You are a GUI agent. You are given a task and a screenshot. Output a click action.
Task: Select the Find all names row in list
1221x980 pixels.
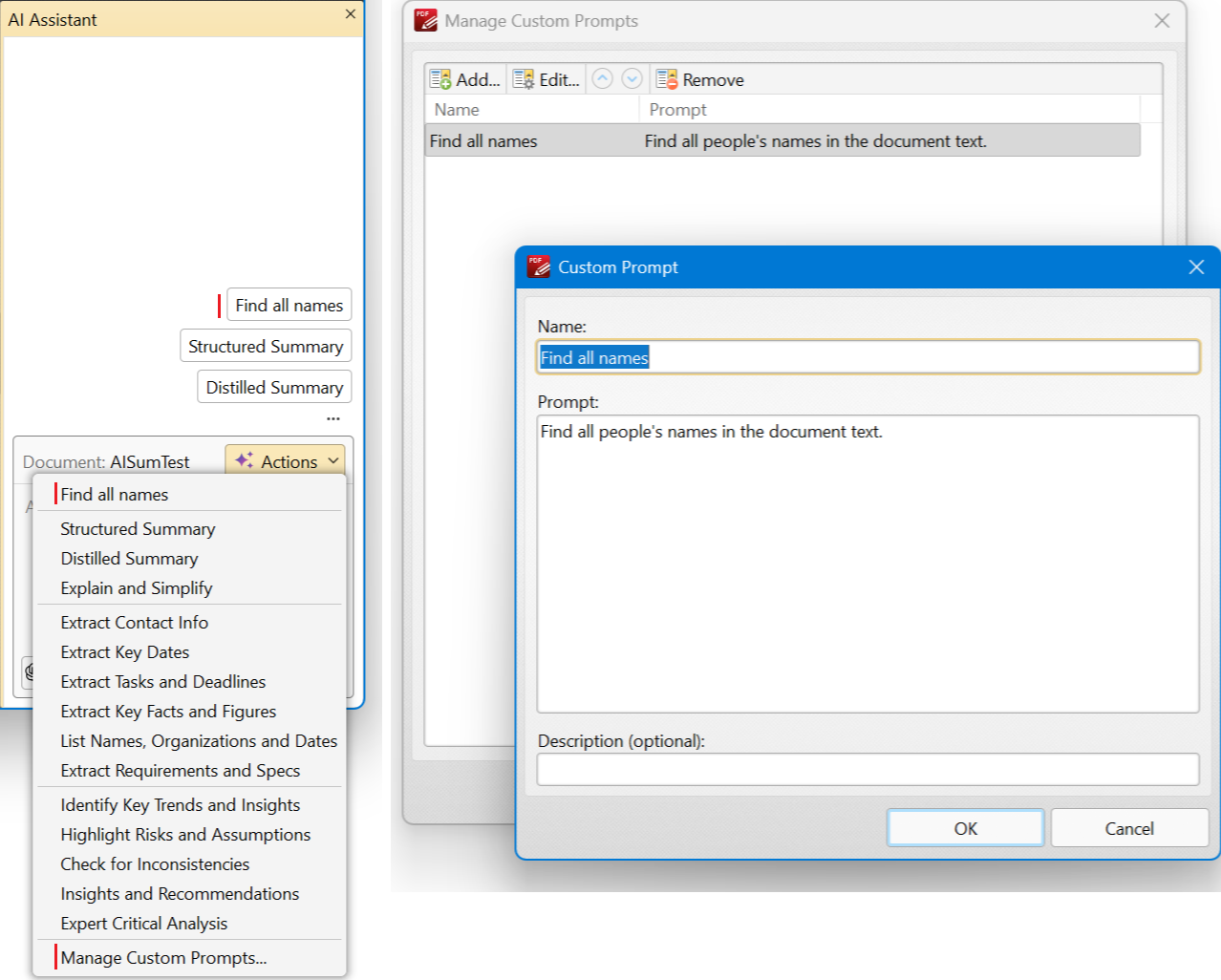[782, 140]
